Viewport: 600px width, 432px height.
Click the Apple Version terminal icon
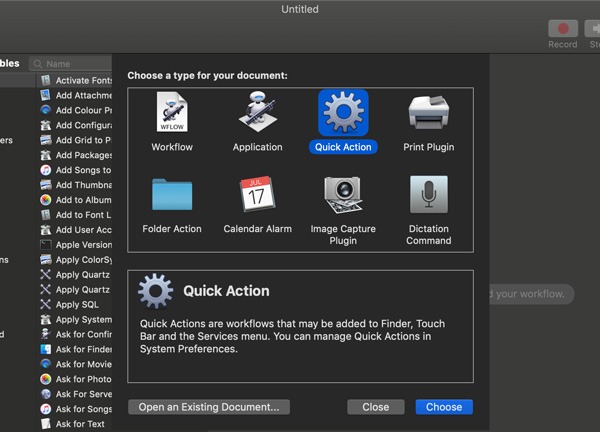click(x=46, y=245)
